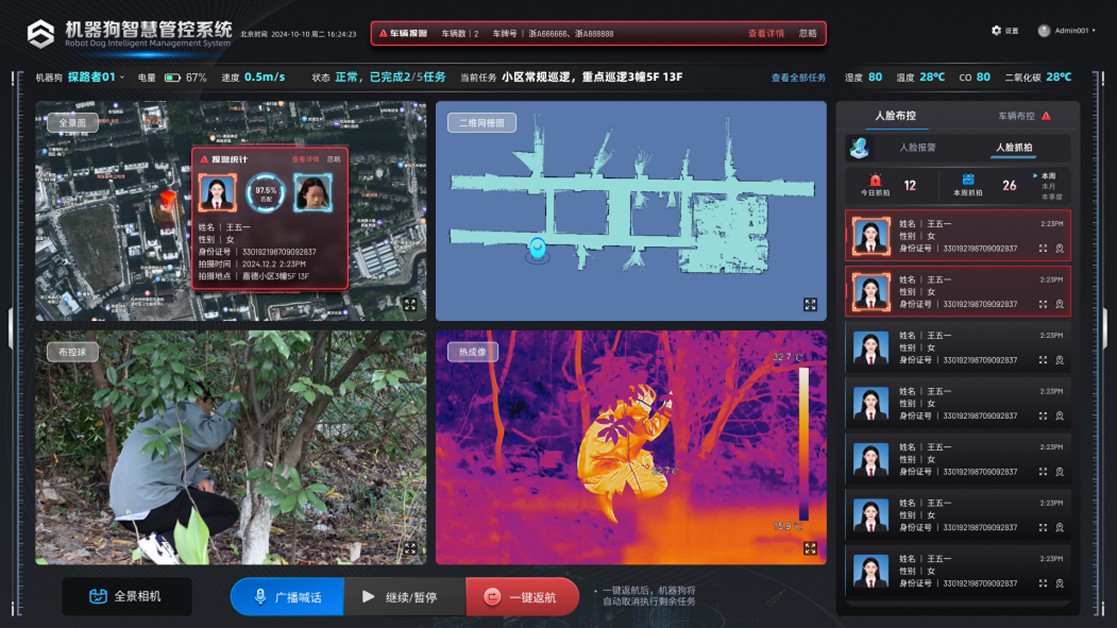Click the 本周抓拍 count 26

1009,186
